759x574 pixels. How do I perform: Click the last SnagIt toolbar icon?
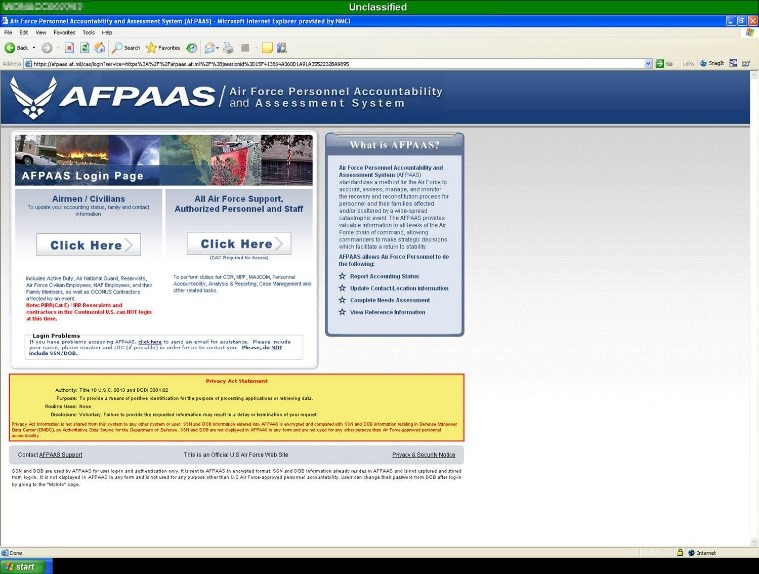[x=746, y=63]
